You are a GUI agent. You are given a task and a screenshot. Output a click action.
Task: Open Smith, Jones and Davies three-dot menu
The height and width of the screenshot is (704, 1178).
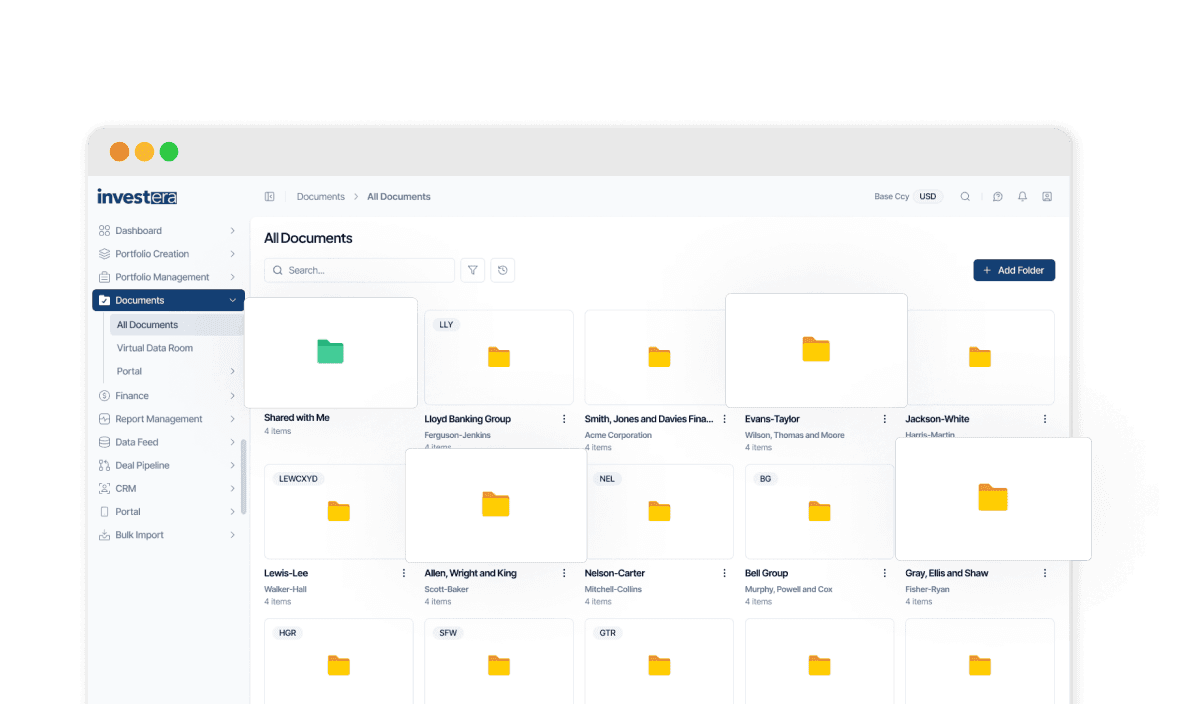(x=724, y=419)
